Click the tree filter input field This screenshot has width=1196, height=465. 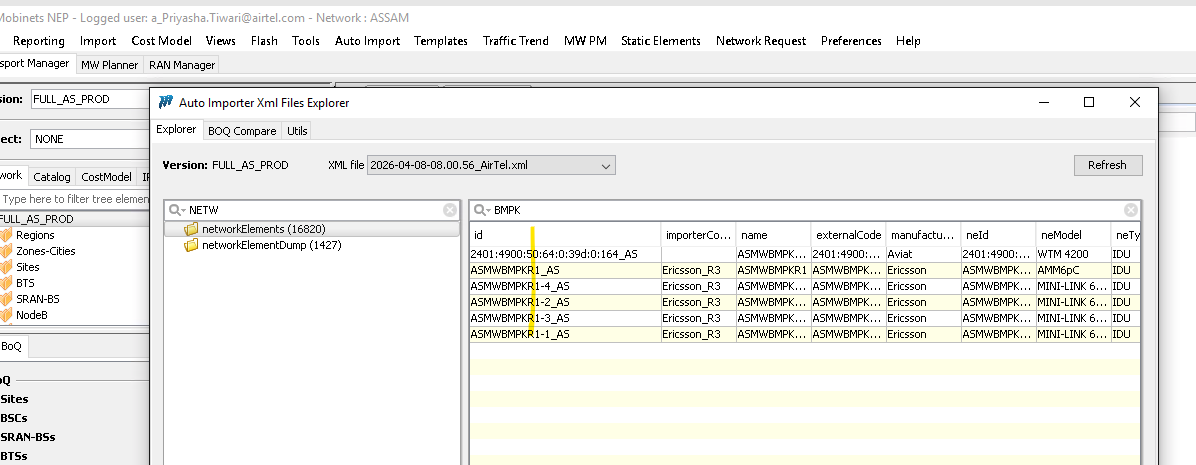(x=75, y=199)
